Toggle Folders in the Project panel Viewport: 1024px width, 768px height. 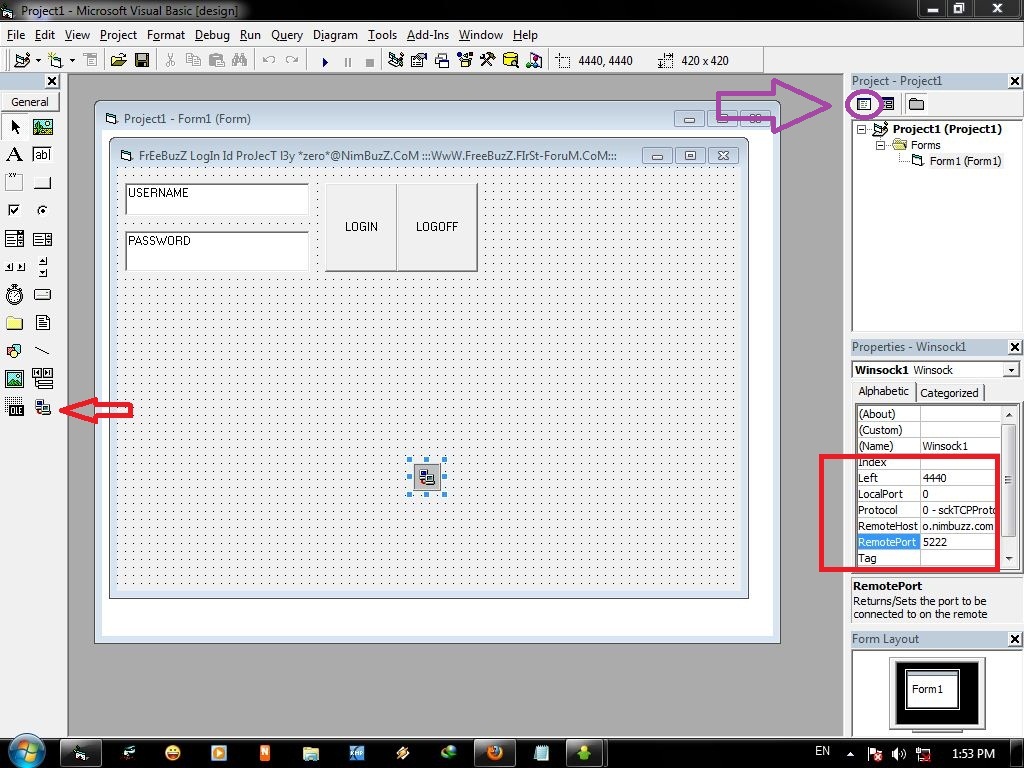pos(916,104)
